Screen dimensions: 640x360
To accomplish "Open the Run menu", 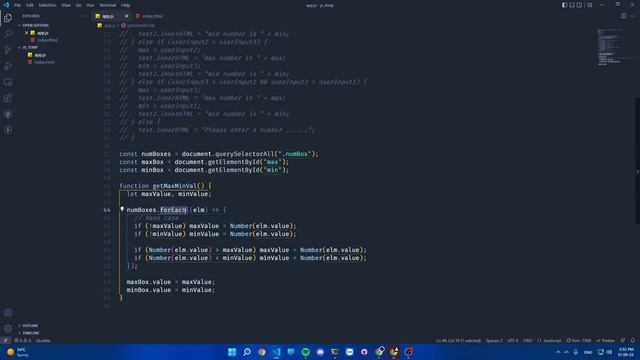I will coord(90,5).
